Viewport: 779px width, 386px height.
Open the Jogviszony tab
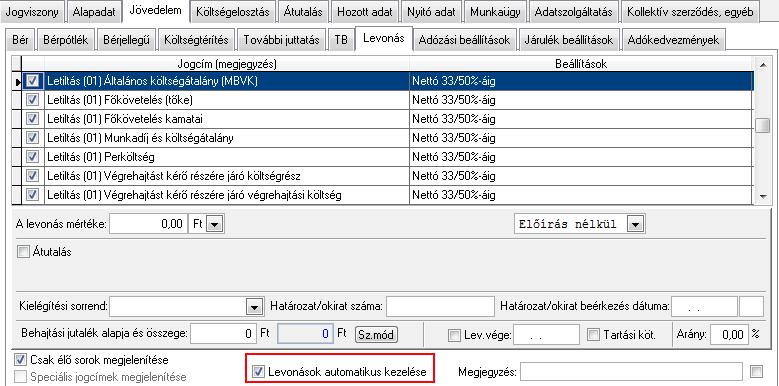click(x=32, y=11)
